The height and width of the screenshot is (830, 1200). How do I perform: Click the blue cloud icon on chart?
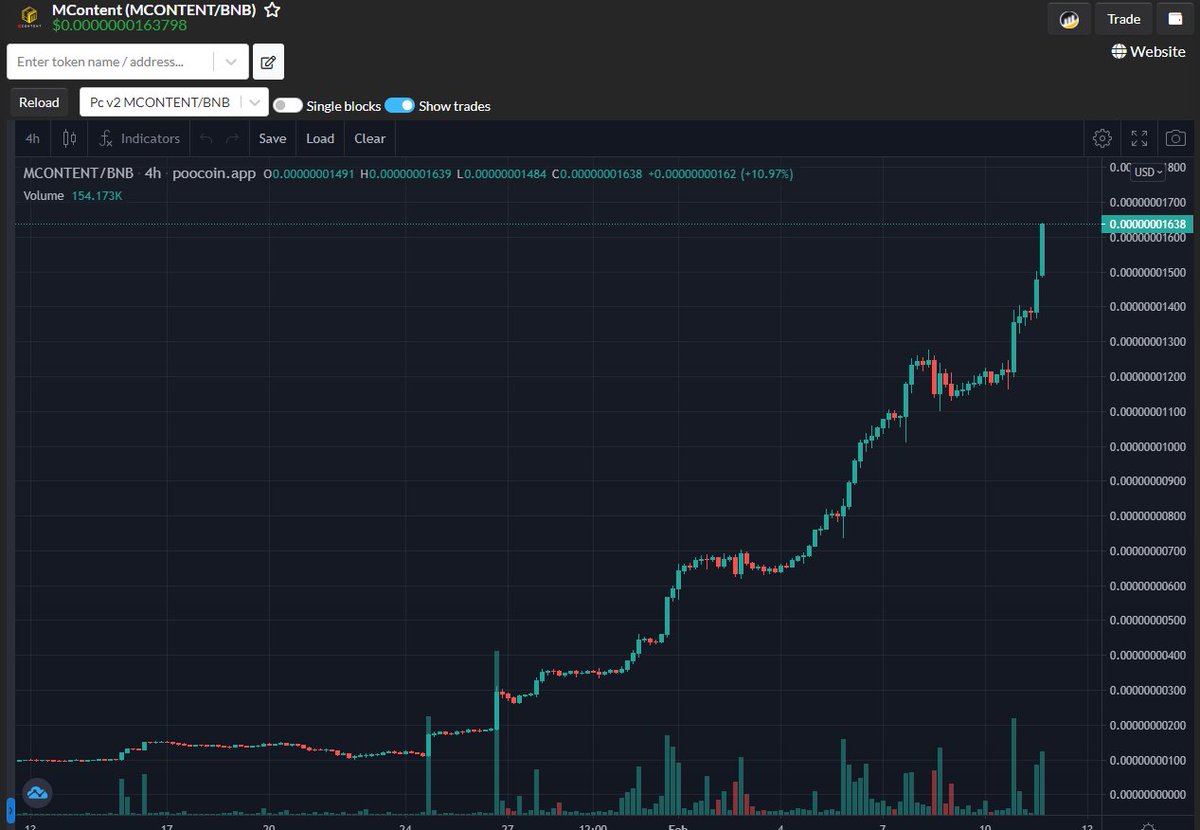tap(38, 793)
